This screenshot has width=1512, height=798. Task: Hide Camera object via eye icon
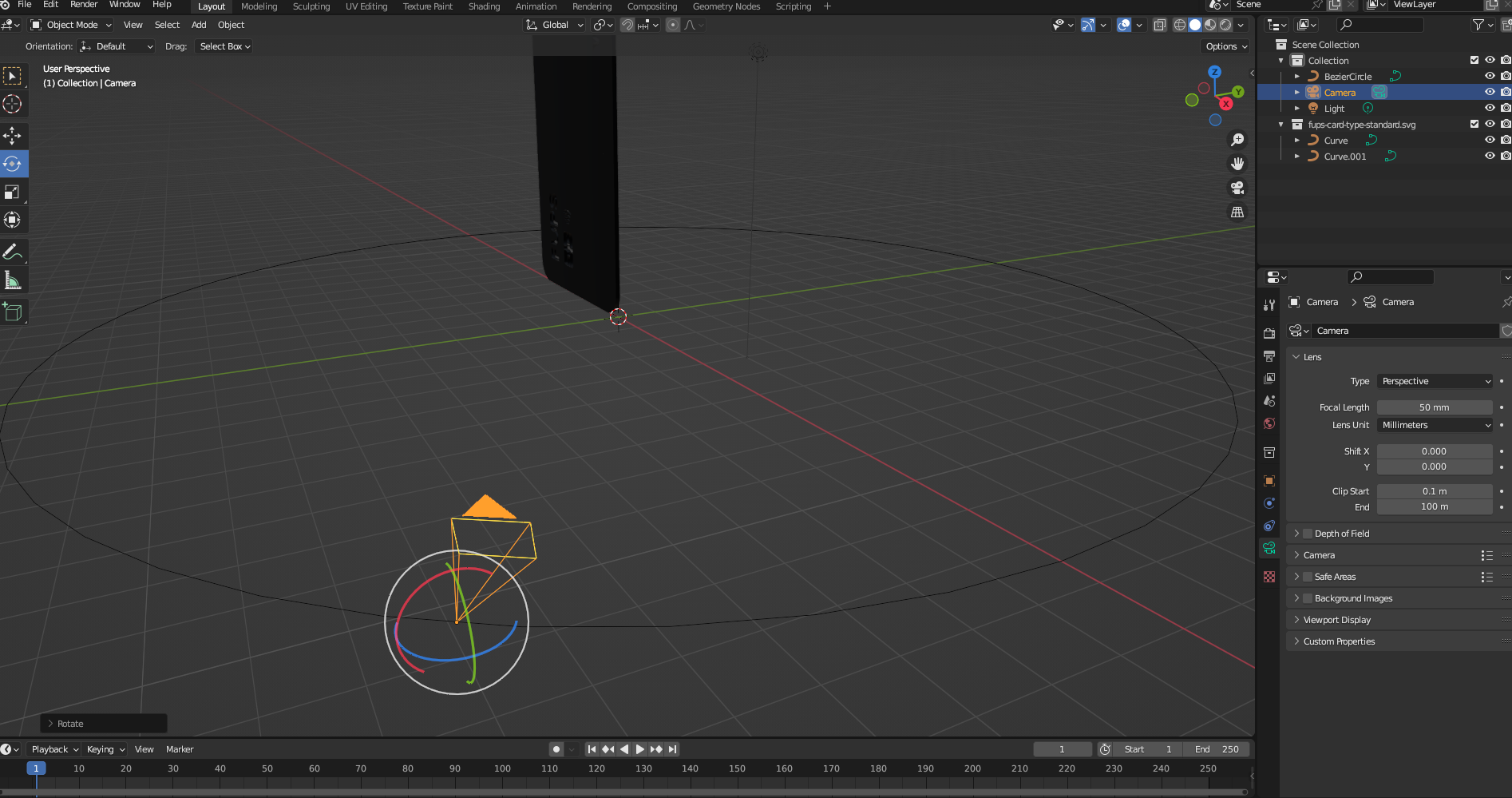(x=1490, y=93)
